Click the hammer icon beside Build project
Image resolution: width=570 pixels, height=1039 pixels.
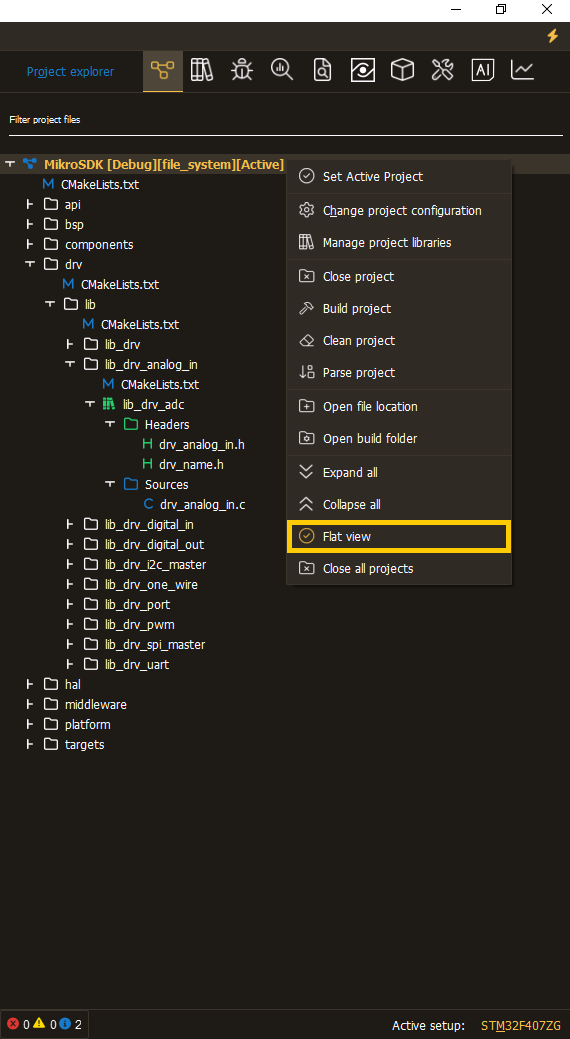306,308
